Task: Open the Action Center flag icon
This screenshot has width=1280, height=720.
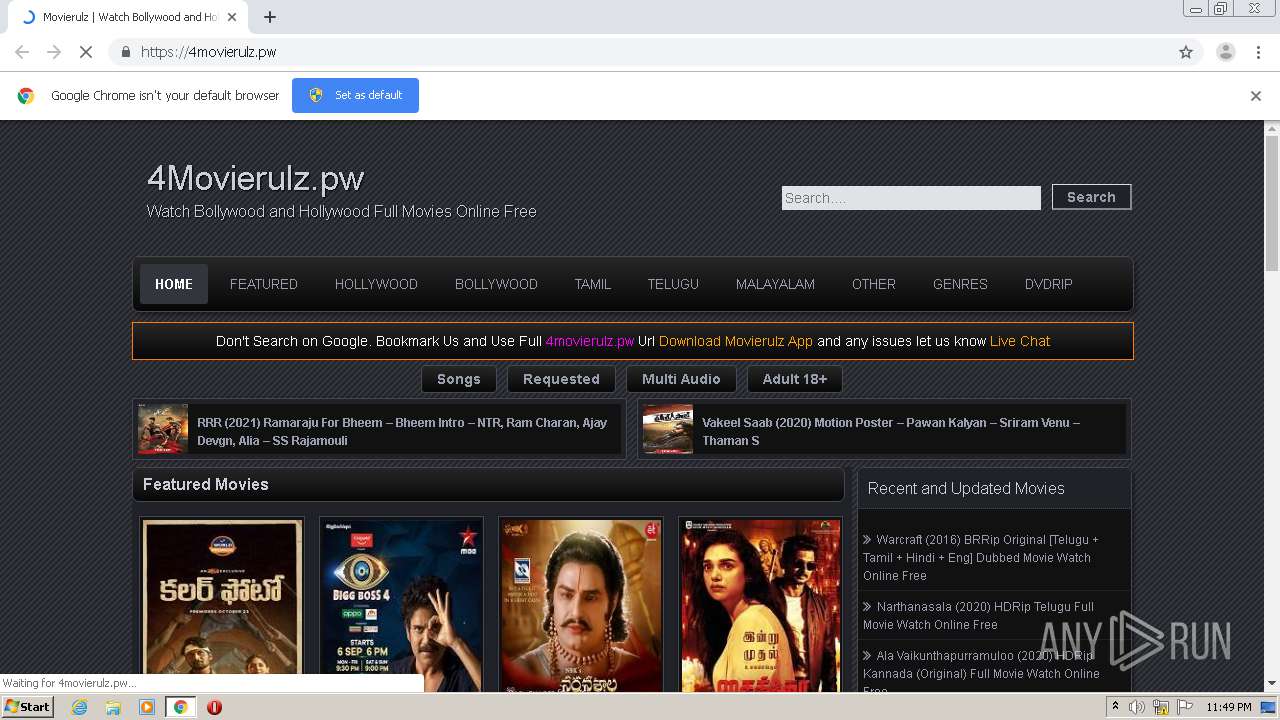Action: coord(1183,707)
